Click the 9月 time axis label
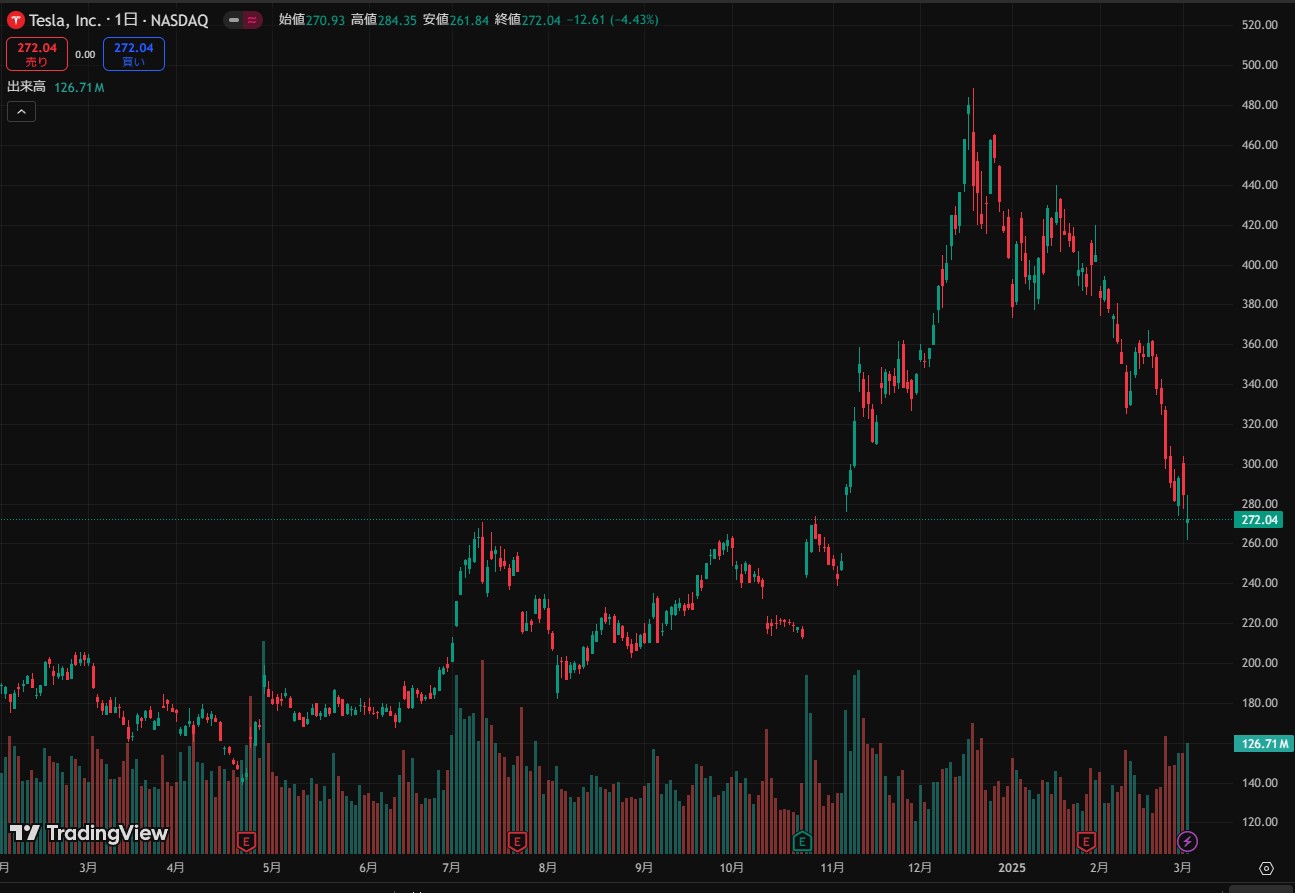 coord(644,867)
